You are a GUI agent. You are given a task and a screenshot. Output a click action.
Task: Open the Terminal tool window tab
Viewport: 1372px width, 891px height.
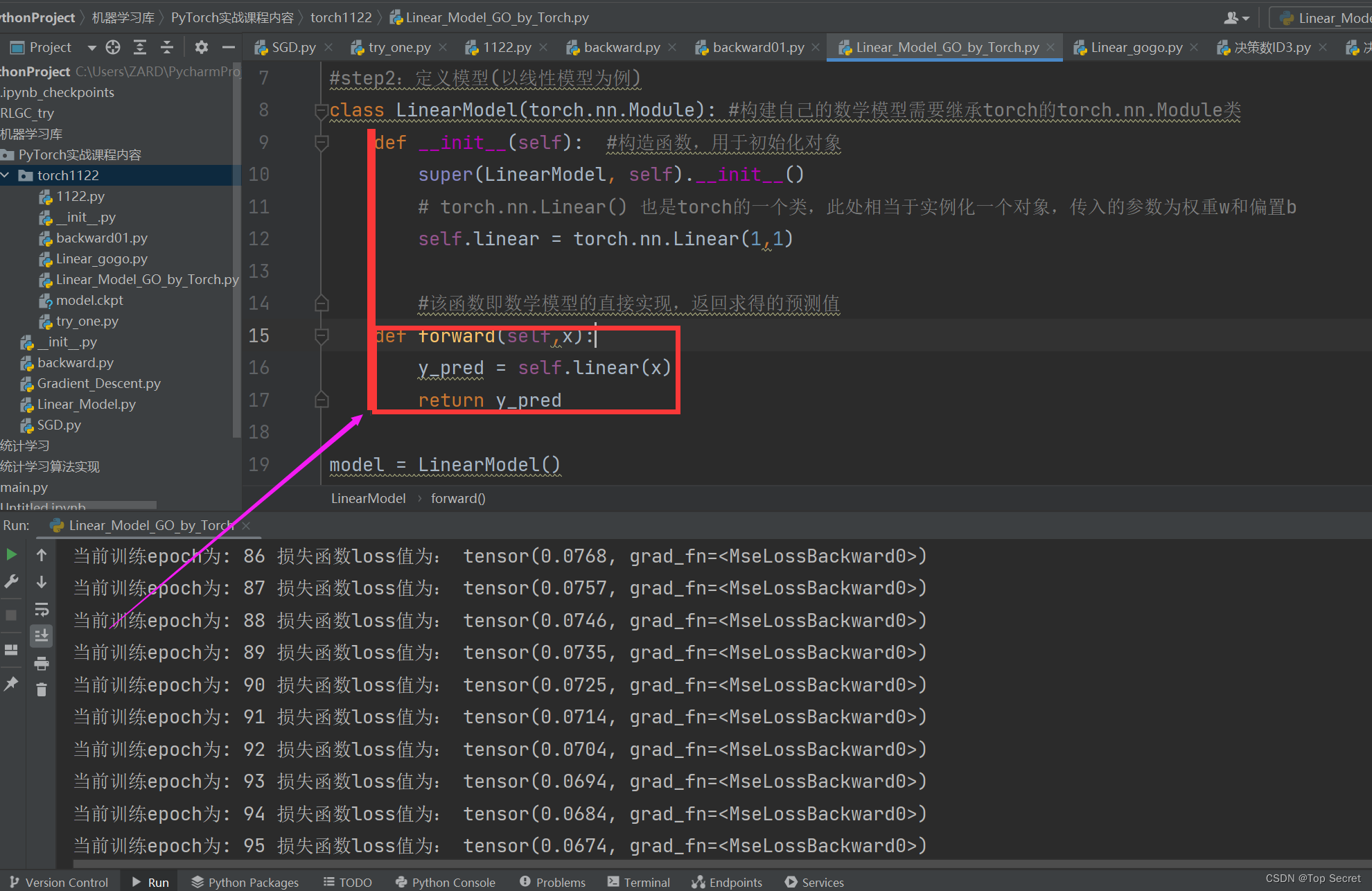639,882
